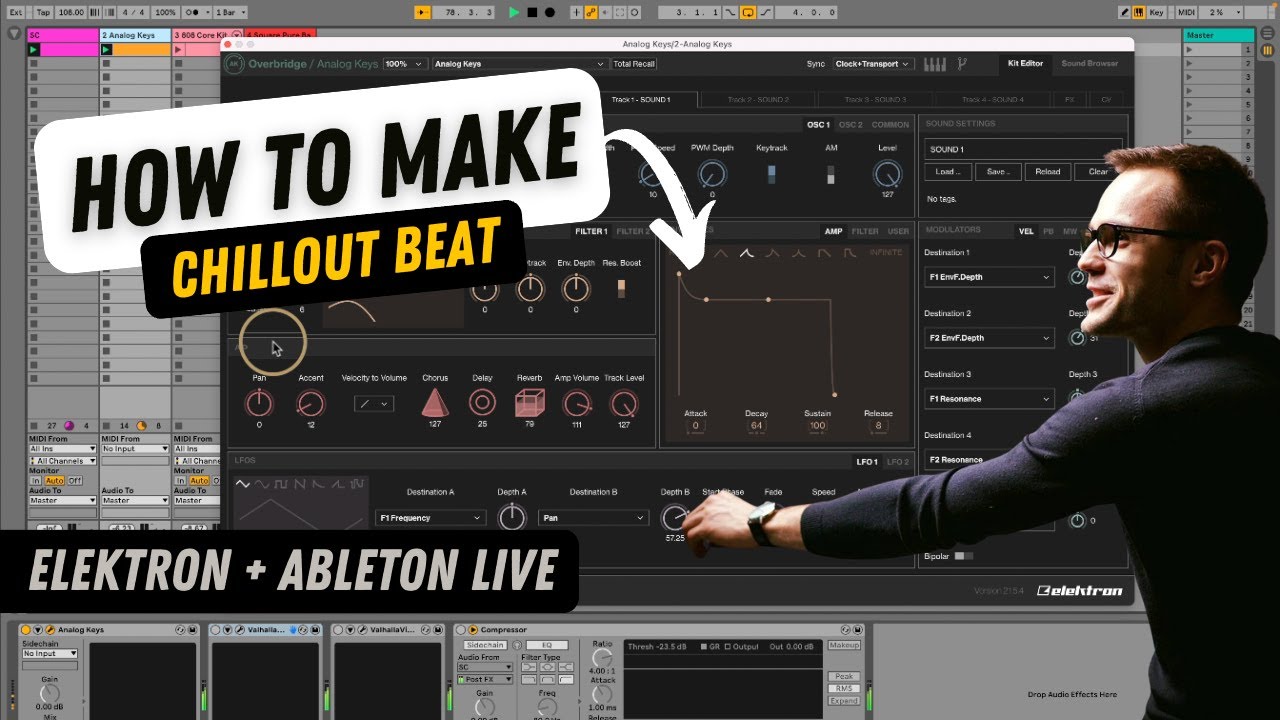Click the Reverb cube icon
This screenshot has width=1280, height=720.
click(x=529, y=403)
